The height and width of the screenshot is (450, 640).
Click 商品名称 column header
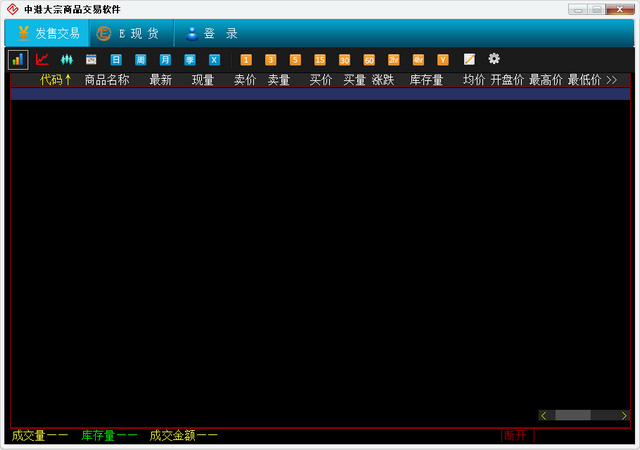[107, 80]
